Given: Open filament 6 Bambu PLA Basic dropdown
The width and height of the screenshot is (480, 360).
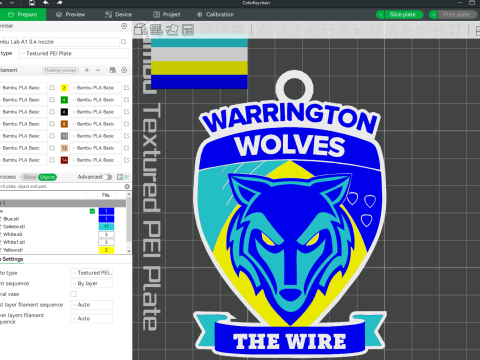Looking at the screenshot, I should coord(96,112).
